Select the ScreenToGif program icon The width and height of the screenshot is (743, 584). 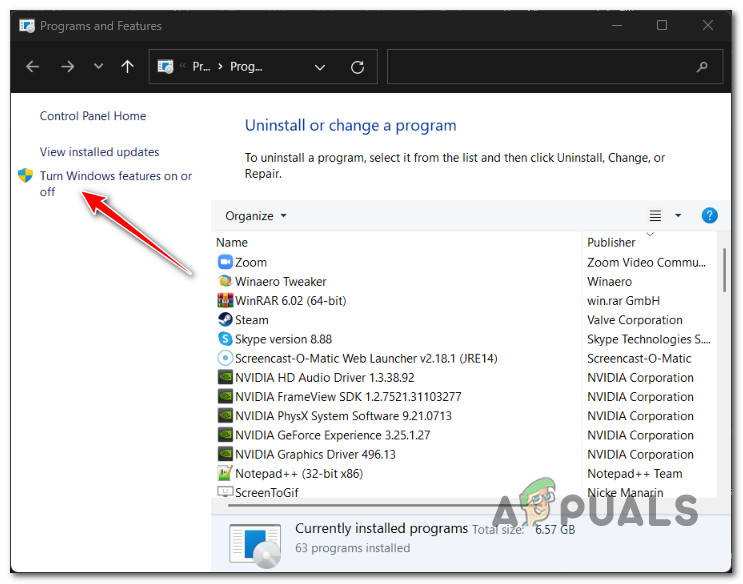225,492
